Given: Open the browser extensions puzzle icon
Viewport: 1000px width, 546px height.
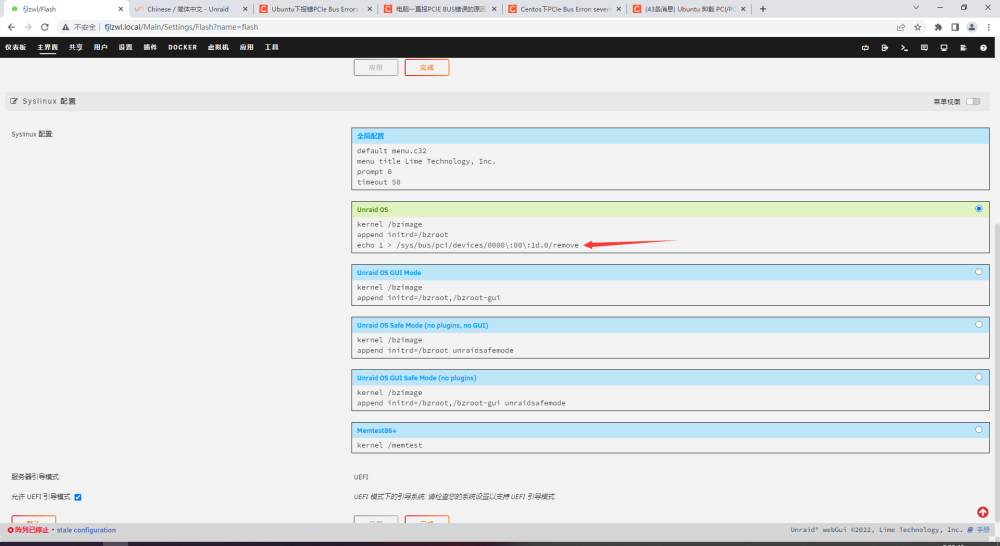Looking at the screenshot, I should point(938,27).
